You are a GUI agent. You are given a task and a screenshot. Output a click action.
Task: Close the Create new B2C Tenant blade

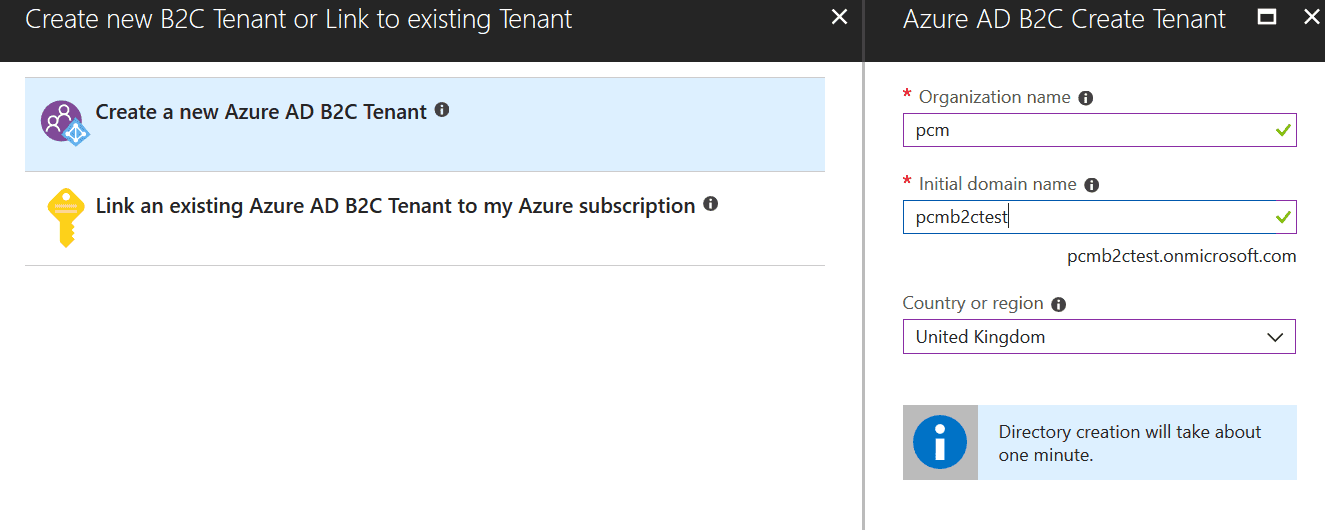840,17
